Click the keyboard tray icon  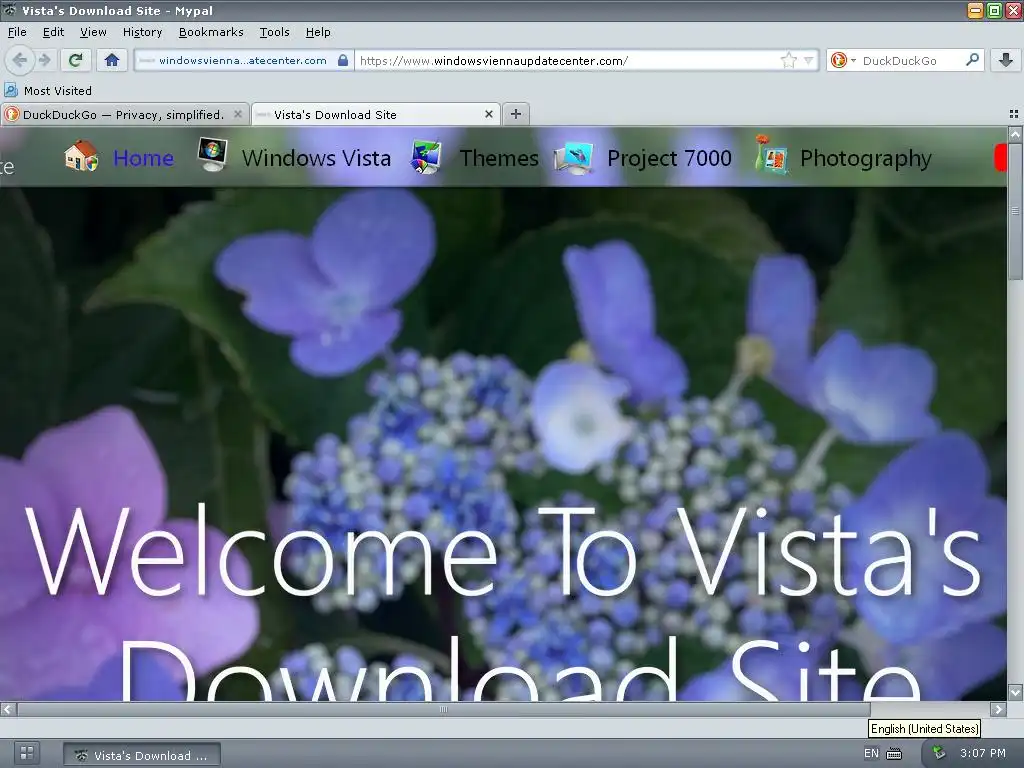(894, 754)
